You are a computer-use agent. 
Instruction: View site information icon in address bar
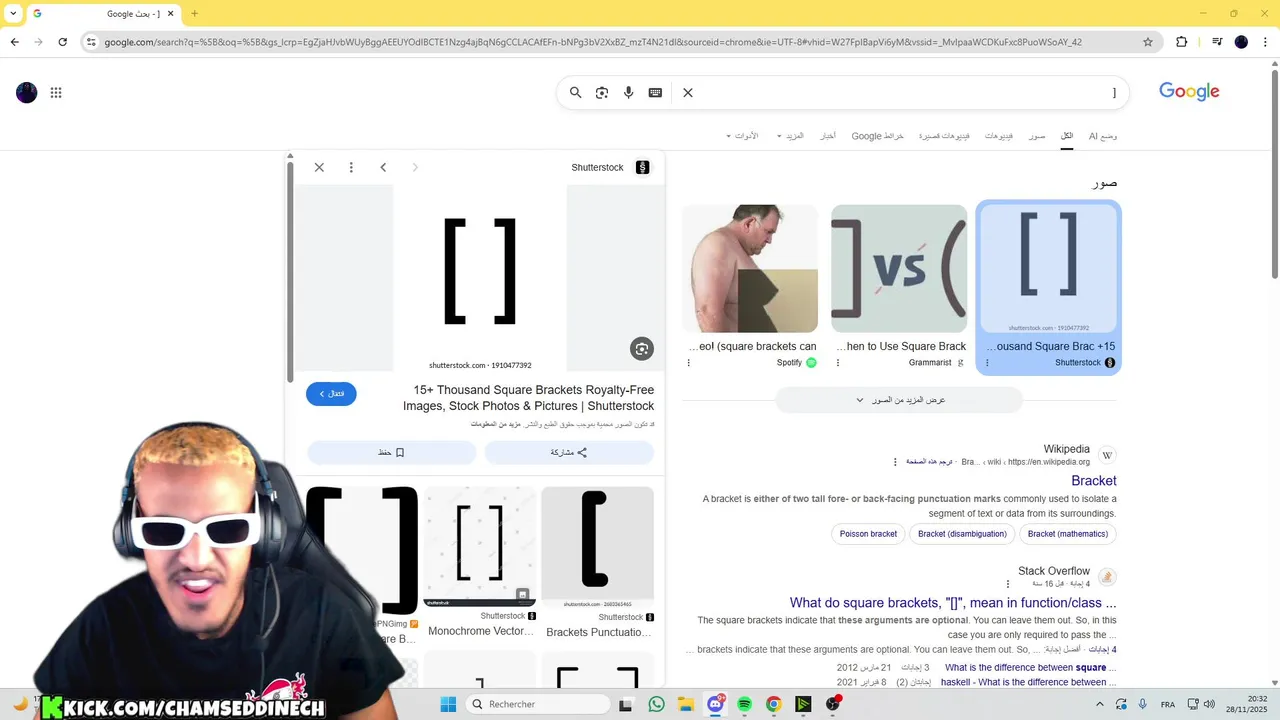click(x=91, y=42)
